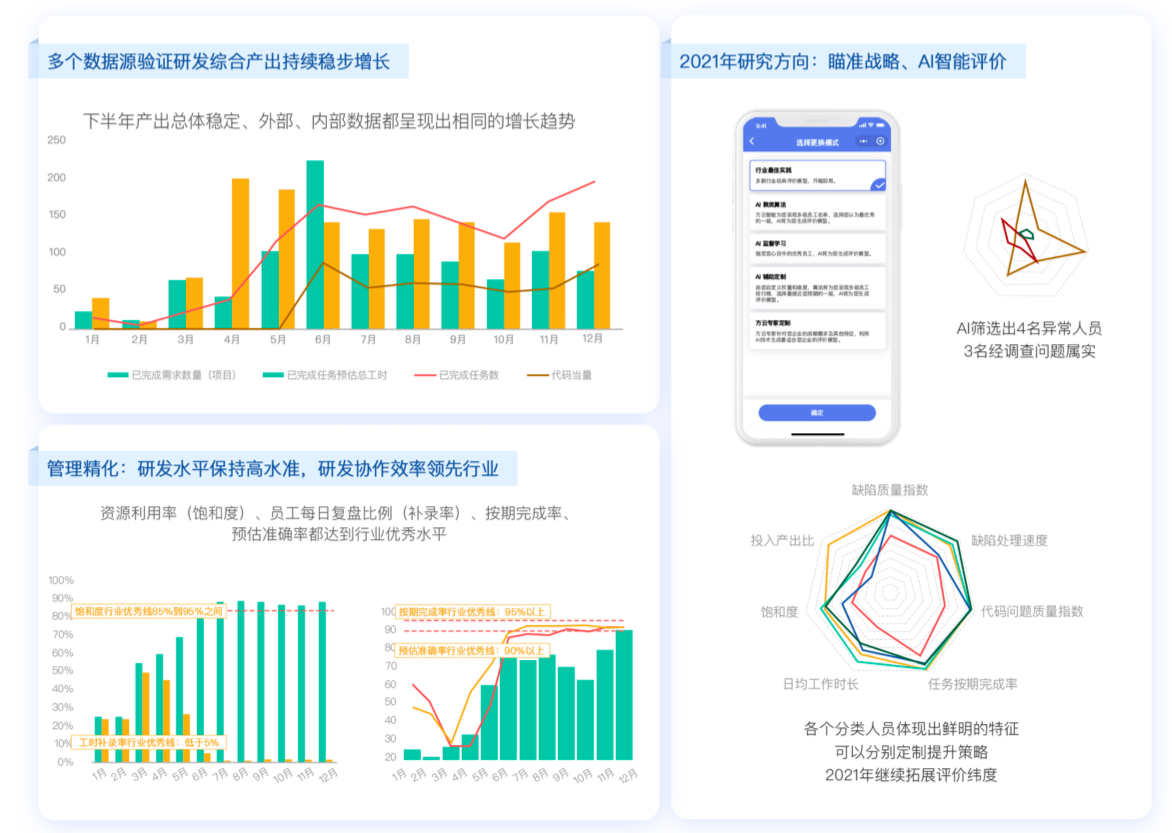Click the 12月 axis label in top chart
This screenshot has width=1172, height=833.
pos(593,339)
